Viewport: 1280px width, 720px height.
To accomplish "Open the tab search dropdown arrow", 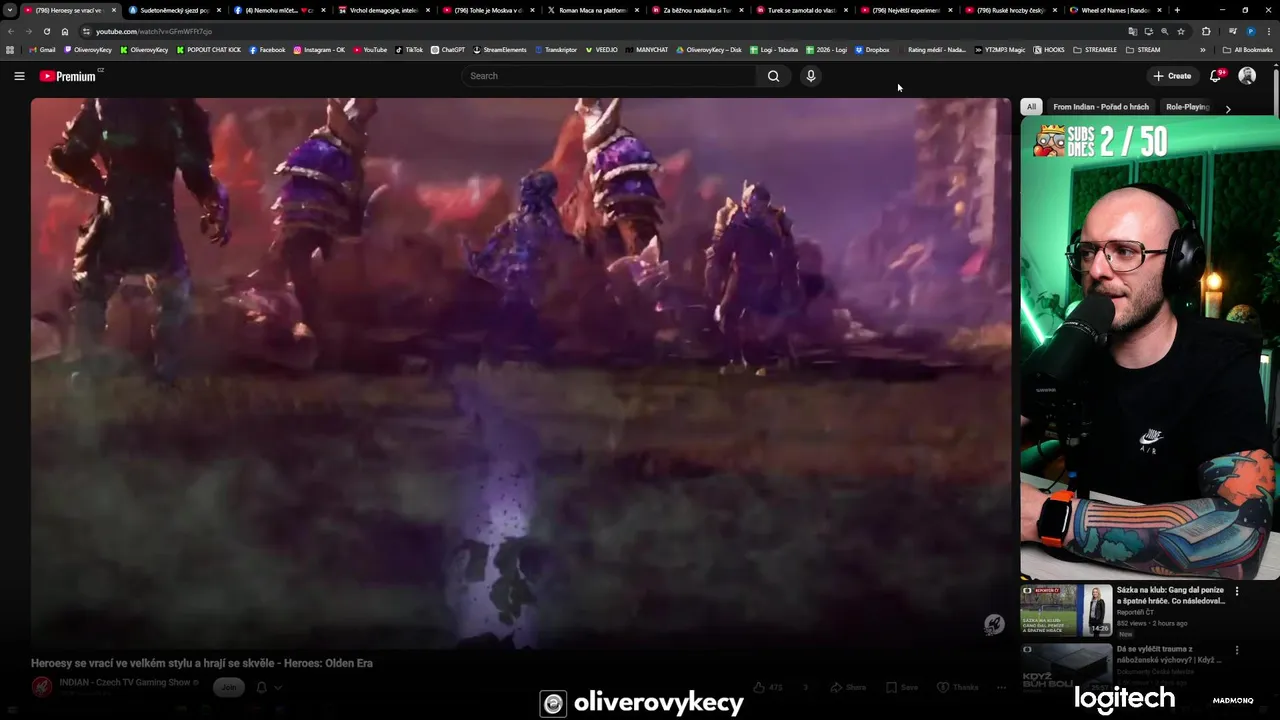I will (x=10, y=10).
